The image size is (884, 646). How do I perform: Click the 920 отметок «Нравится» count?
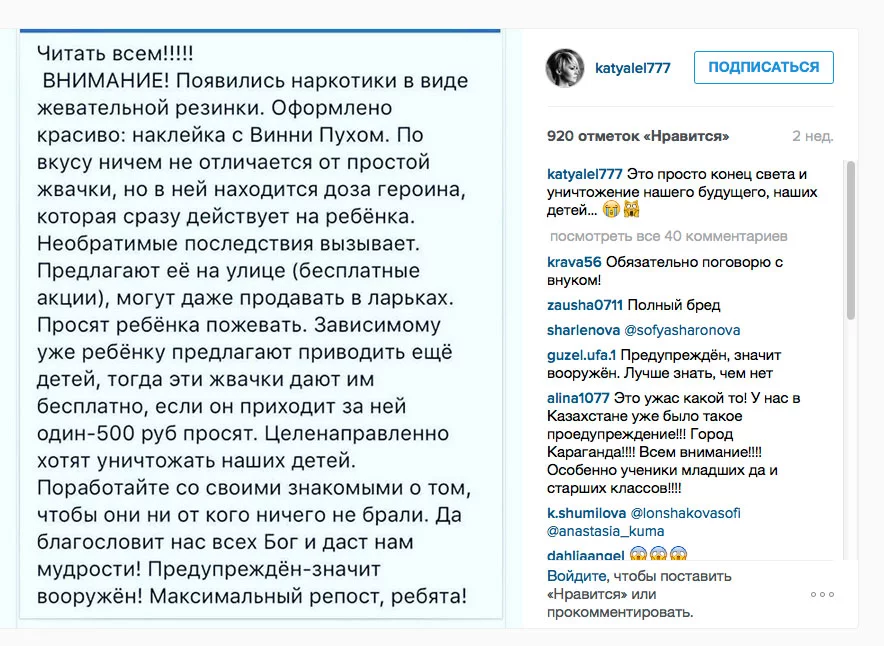[638, 136]
